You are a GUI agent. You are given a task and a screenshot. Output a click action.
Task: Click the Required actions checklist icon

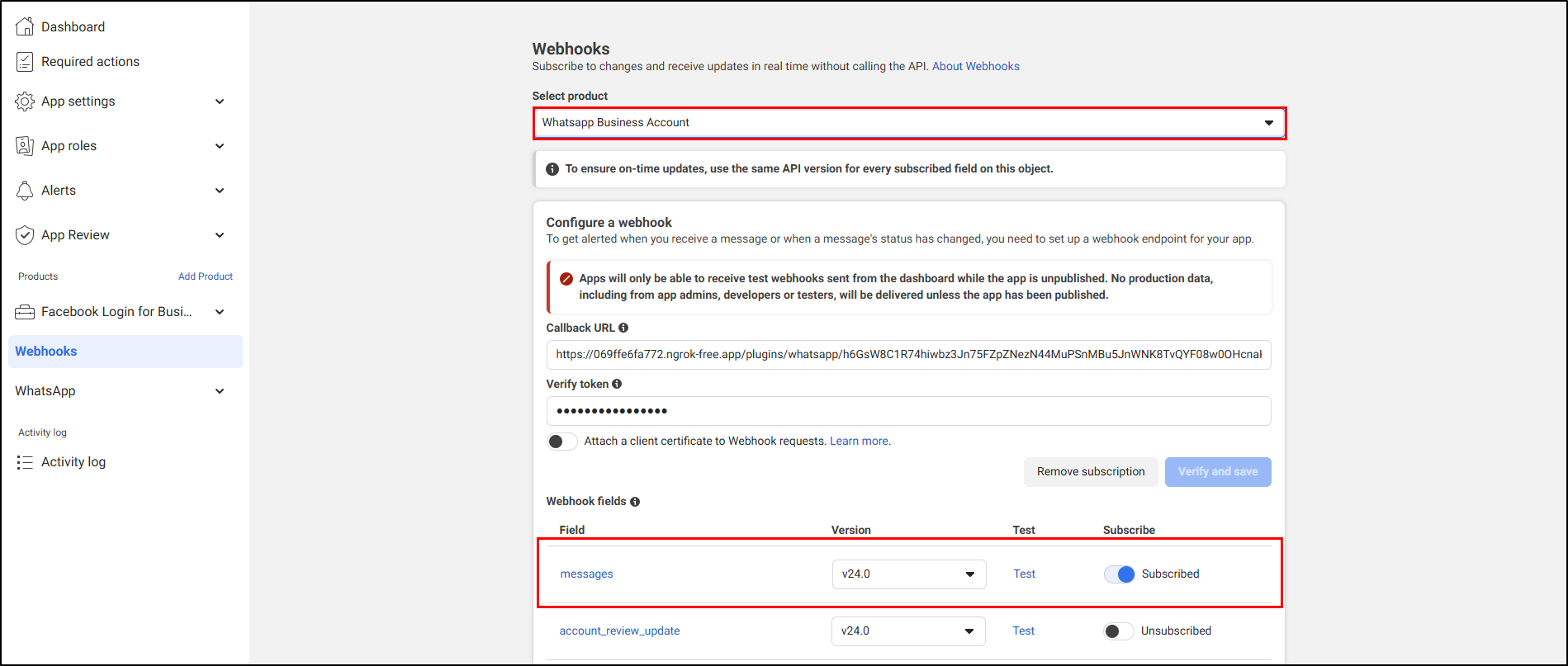25,62
